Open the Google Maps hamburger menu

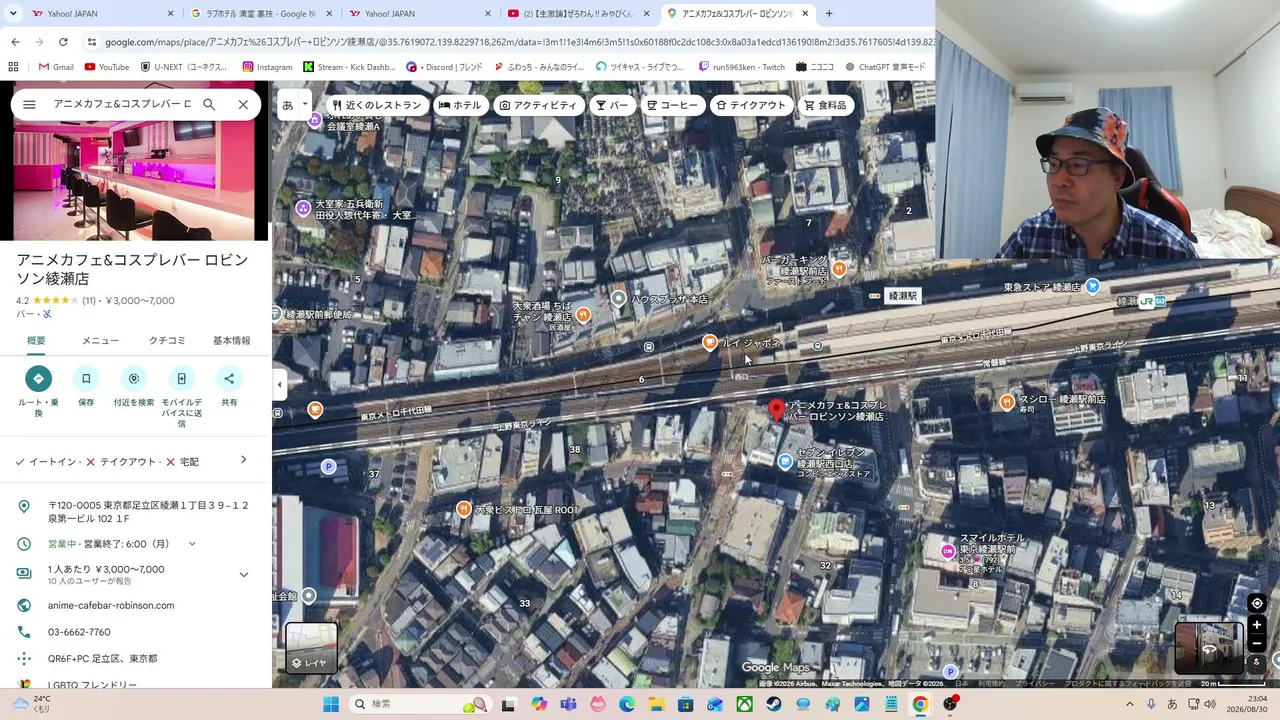29,104
